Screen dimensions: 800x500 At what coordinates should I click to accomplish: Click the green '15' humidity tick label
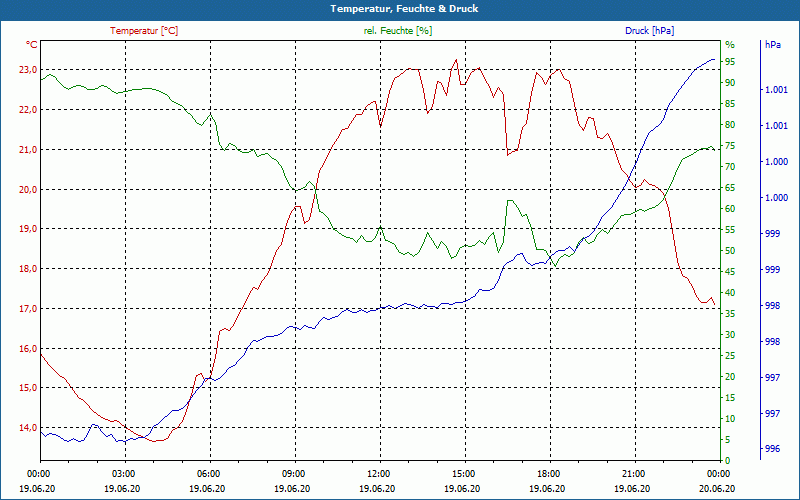click(x=730, y=397)
